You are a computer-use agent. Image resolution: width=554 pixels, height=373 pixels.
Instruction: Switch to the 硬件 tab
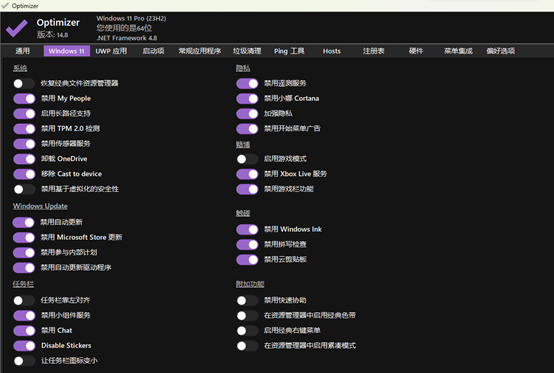pos(416,51)
